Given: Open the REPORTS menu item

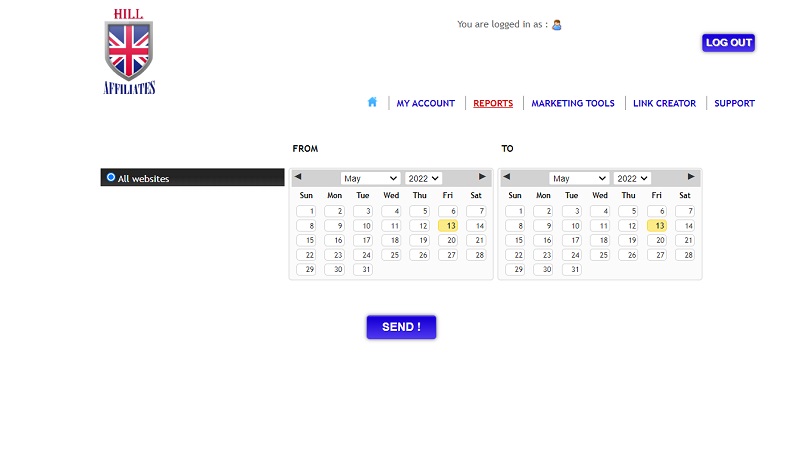Looking at the screenshot, I should [x=493, y=103].
